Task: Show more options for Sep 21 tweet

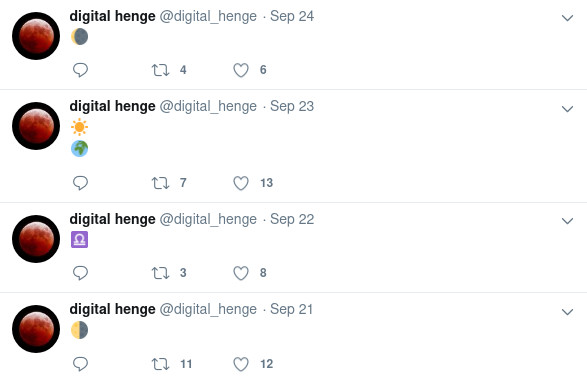Action: pos(568,312)
